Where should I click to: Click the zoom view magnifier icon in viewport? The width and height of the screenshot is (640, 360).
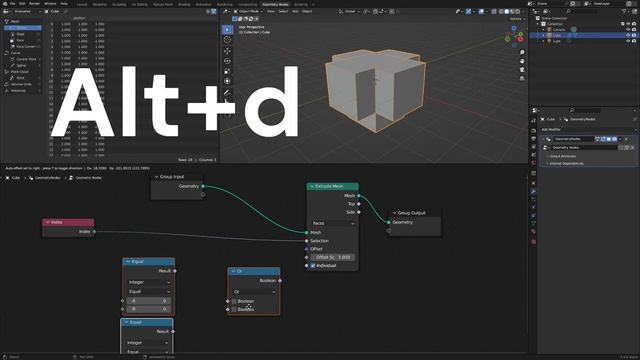pos(522,53)
